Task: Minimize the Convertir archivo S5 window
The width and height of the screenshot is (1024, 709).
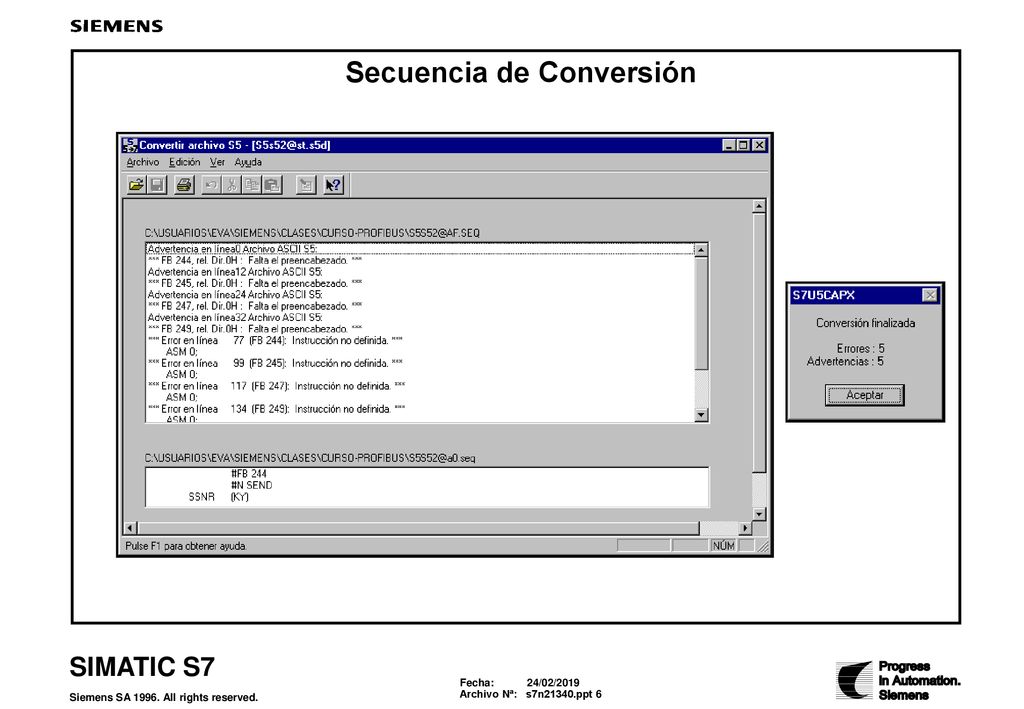Action: click(x=729, y=145)
